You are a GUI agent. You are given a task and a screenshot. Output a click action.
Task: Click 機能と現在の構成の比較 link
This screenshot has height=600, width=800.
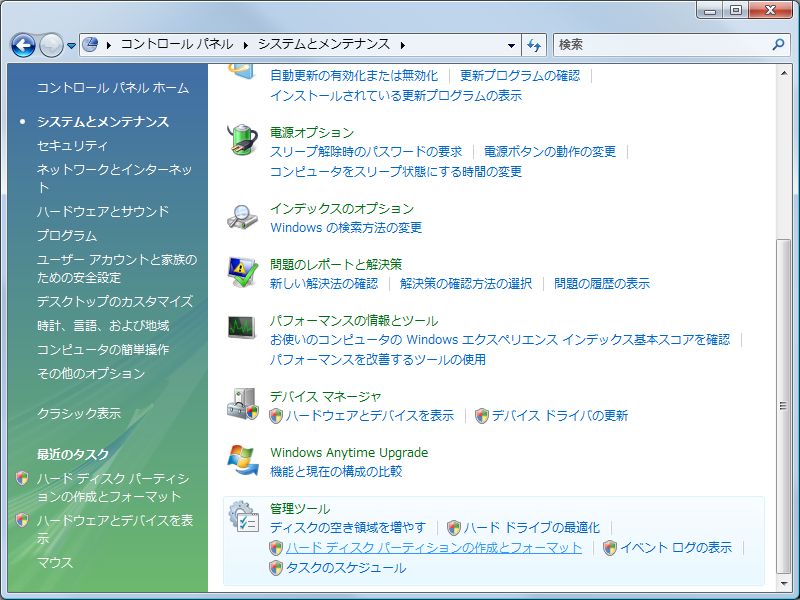336,471
